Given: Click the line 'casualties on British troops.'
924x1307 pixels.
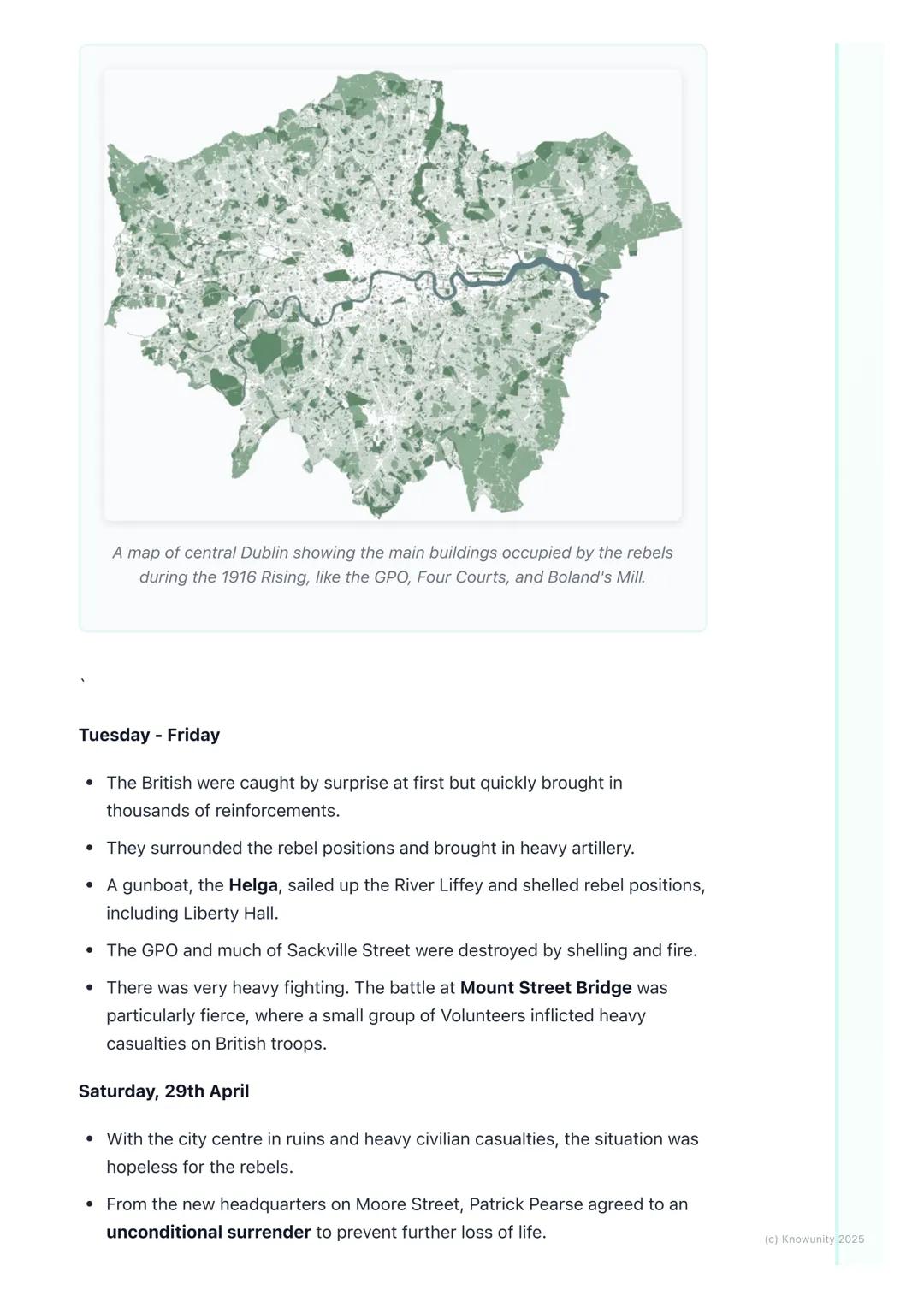Looking at the screenshot, I should click(x=216, y=1044).
